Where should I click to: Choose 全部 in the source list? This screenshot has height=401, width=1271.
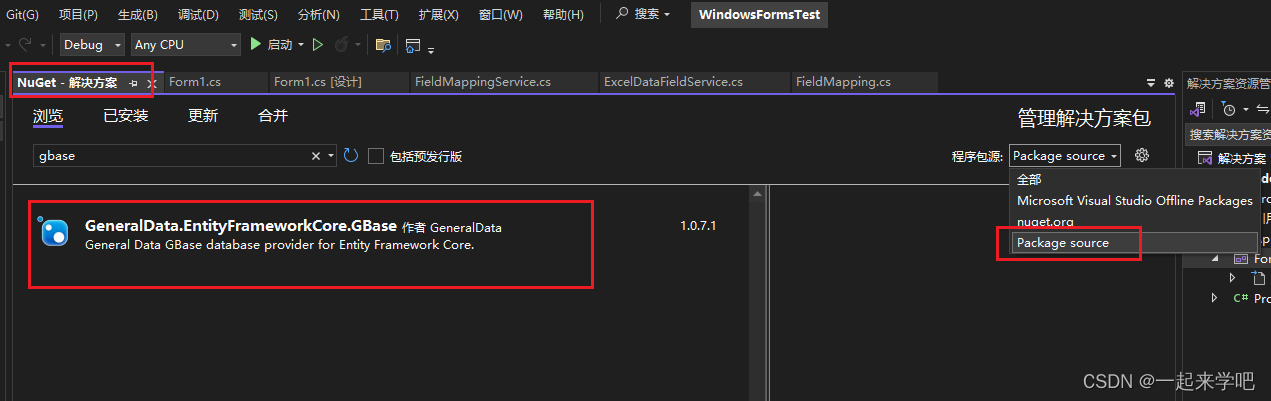(1133, 180)
